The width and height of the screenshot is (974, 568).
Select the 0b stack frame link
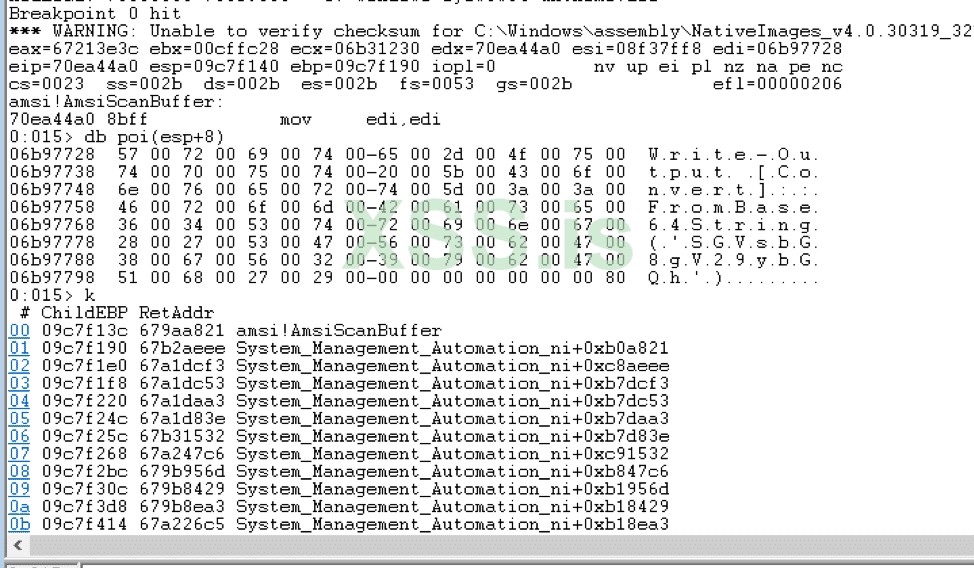pos(19,524)
